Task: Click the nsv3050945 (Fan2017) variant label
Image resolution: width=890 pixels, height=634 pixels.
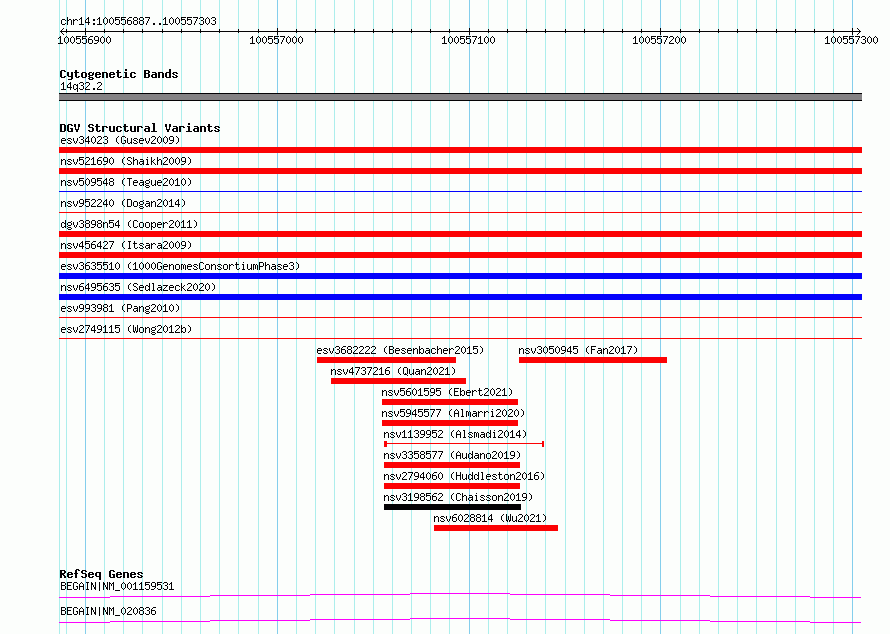Action: (x=578, y=350)
